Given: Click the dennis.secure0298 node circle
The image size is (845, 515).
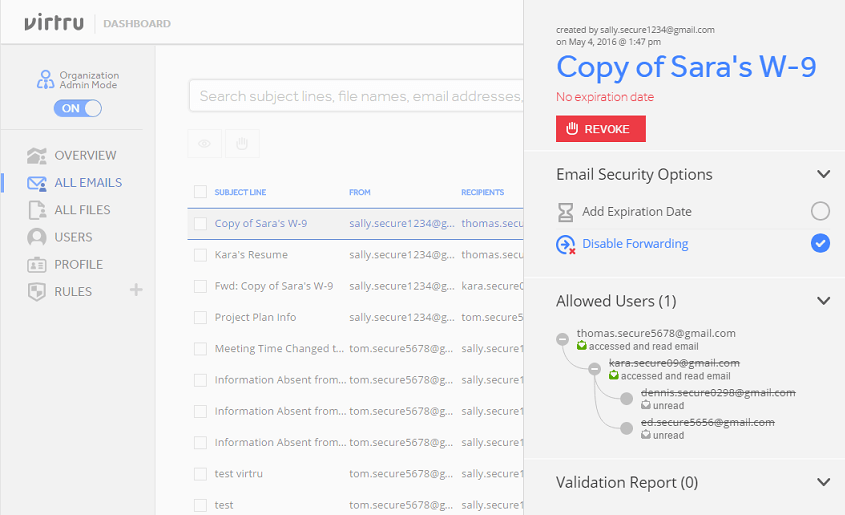Looking at the screenshot, I should pos(626,399).
